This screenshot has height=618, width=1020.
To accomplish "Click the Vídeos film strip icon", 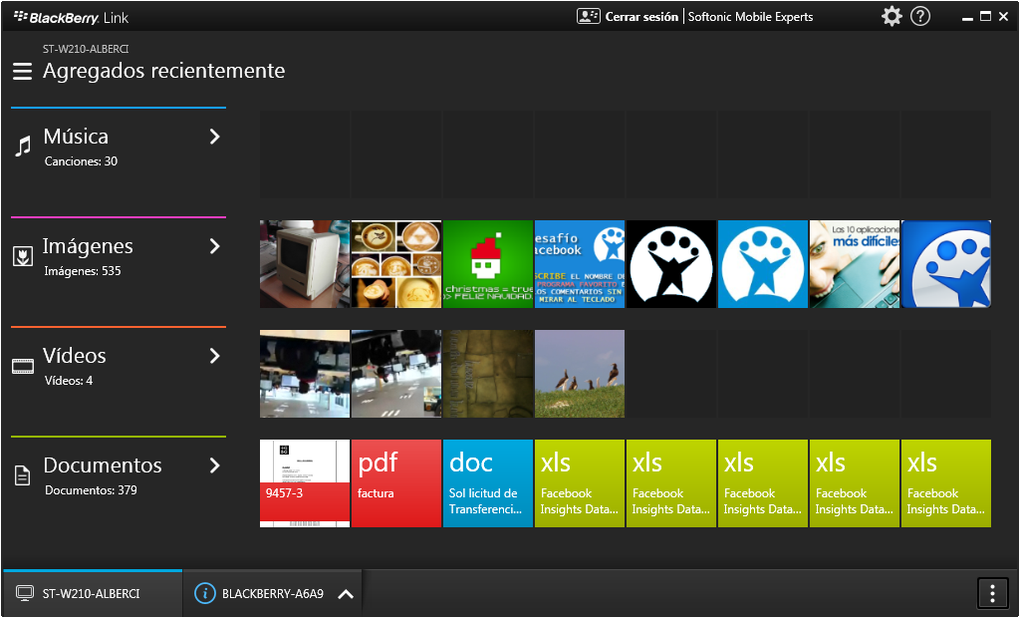I will click(23, 366).
